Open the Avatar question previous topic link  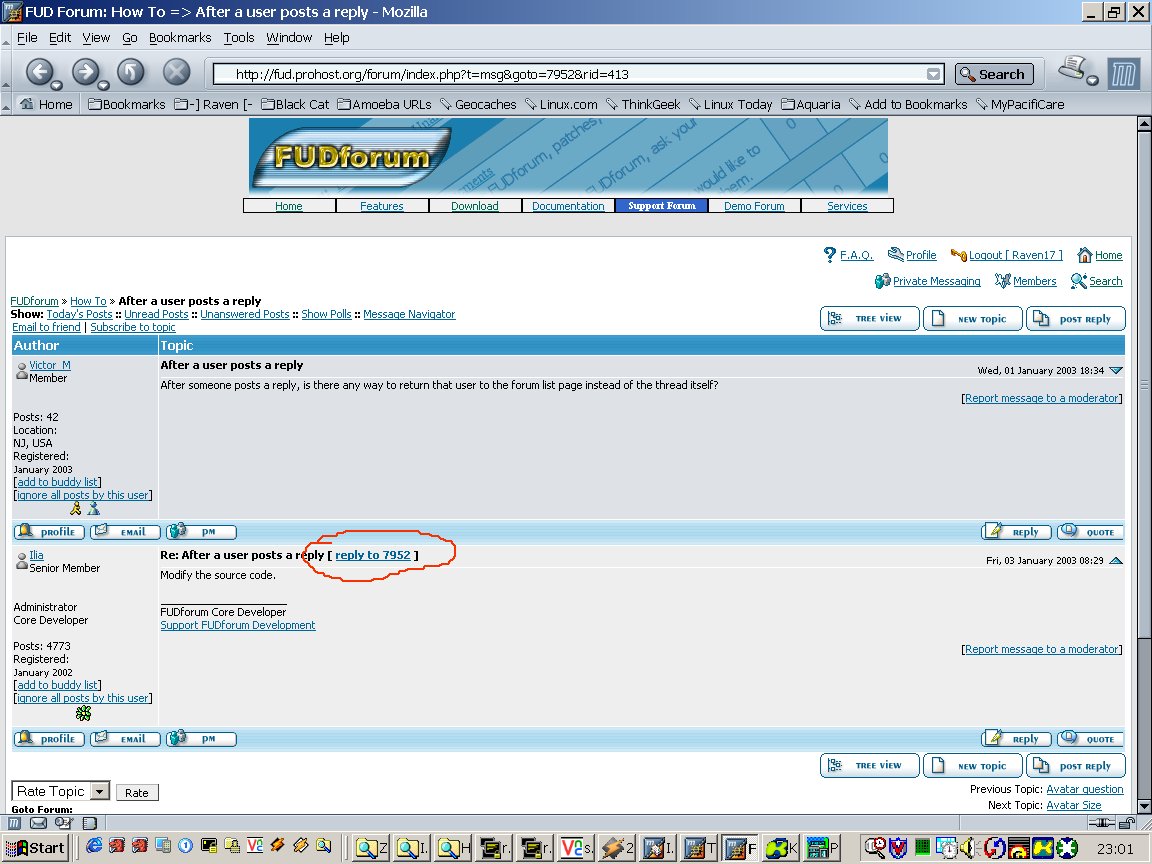tap(1084, 789)
